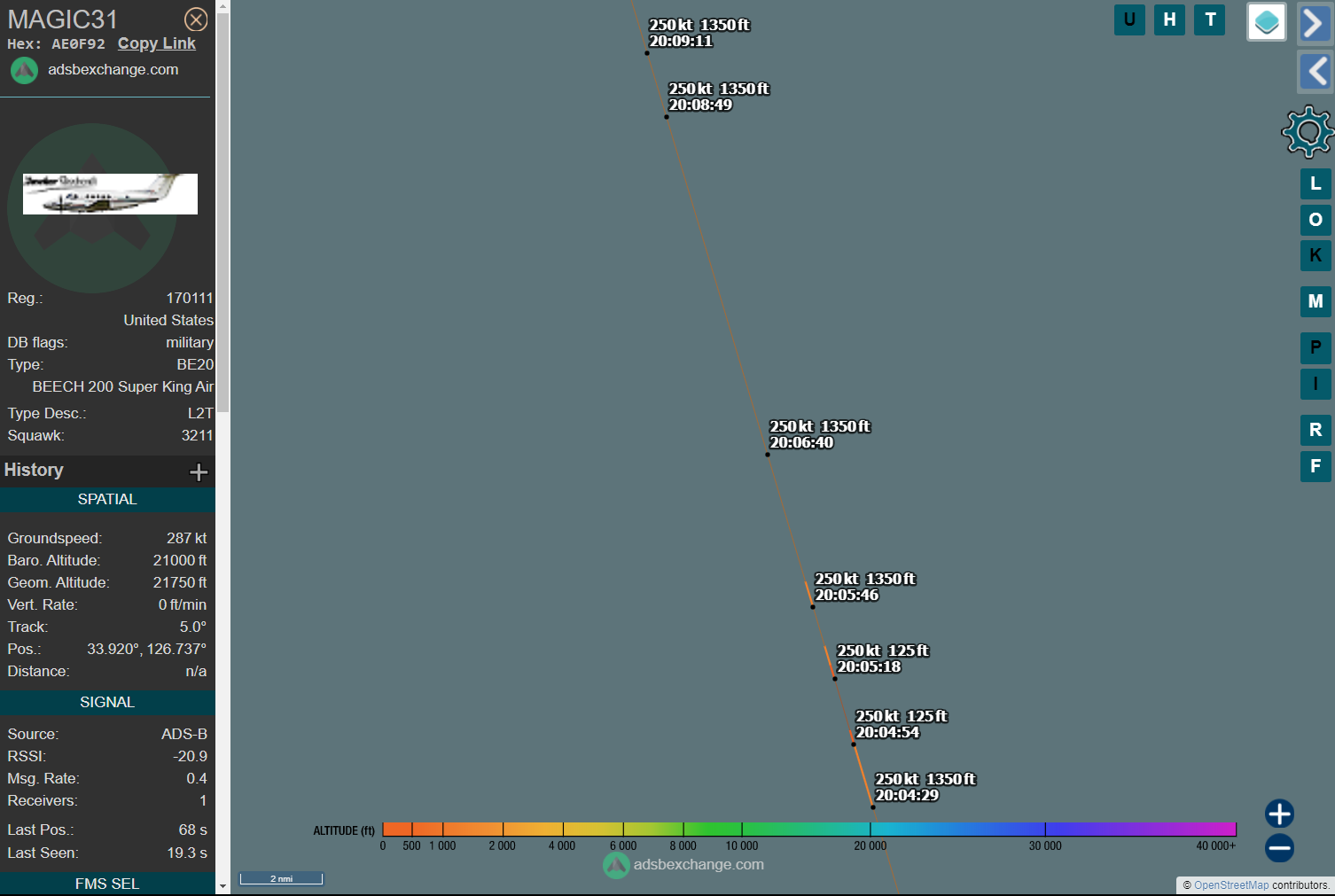Click the Groundspeed value 287 kt
Image resolution: width=1335 pixels, height=896 pixels.
(x=186, y=538)
